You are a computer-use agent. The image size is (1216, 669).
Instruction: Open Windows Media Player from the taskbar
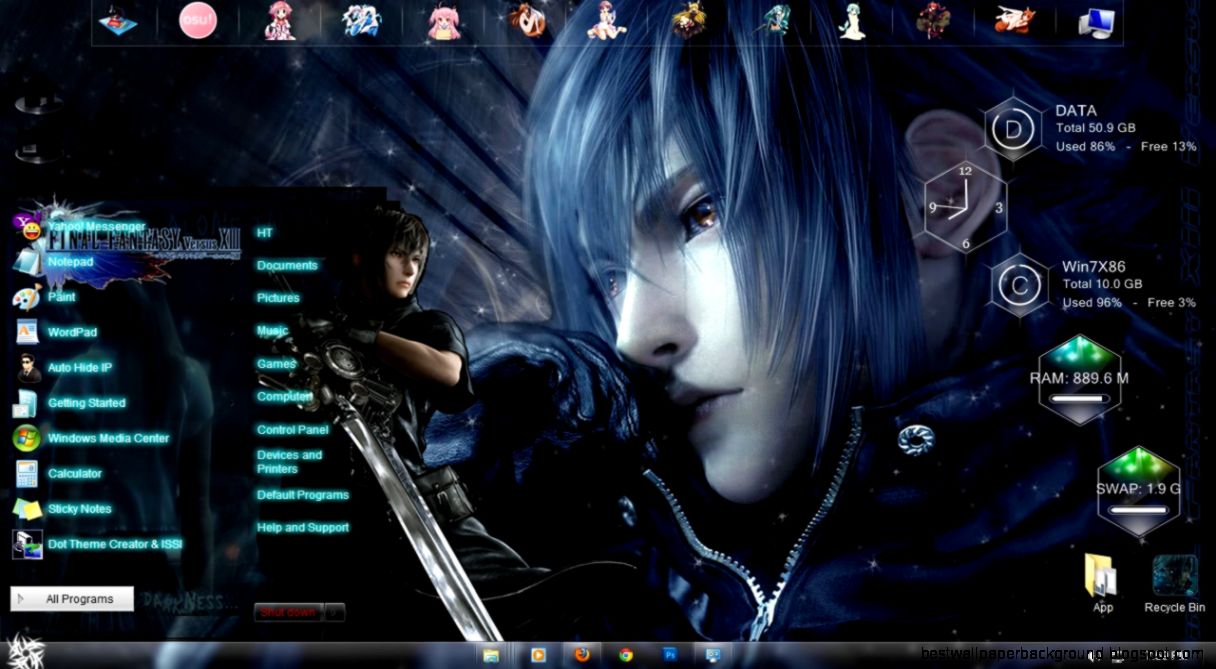click(537, 655)
